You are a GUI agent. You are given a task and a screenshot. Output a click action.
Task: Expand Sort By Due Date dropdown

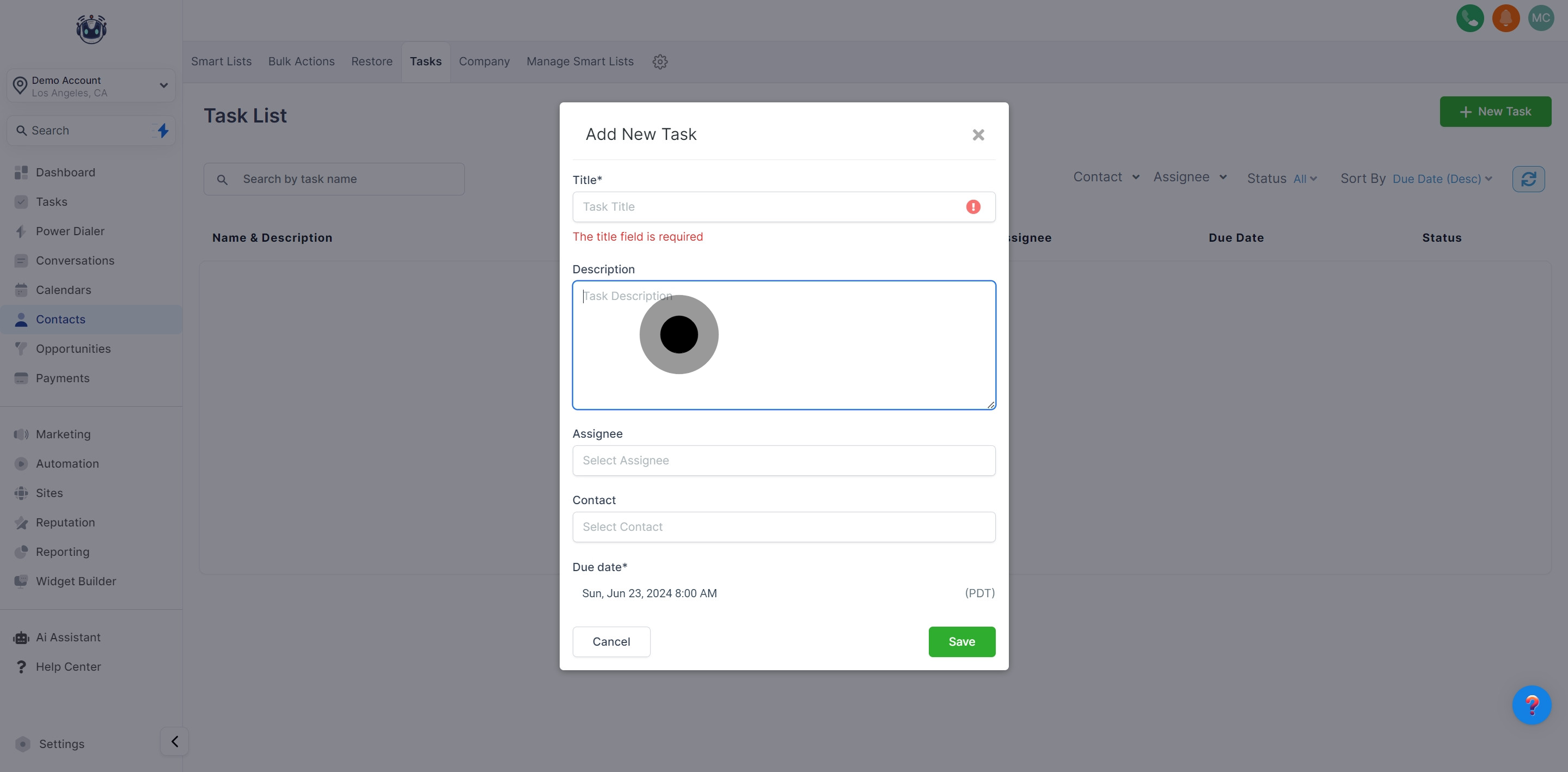[x=1441, y=179]
